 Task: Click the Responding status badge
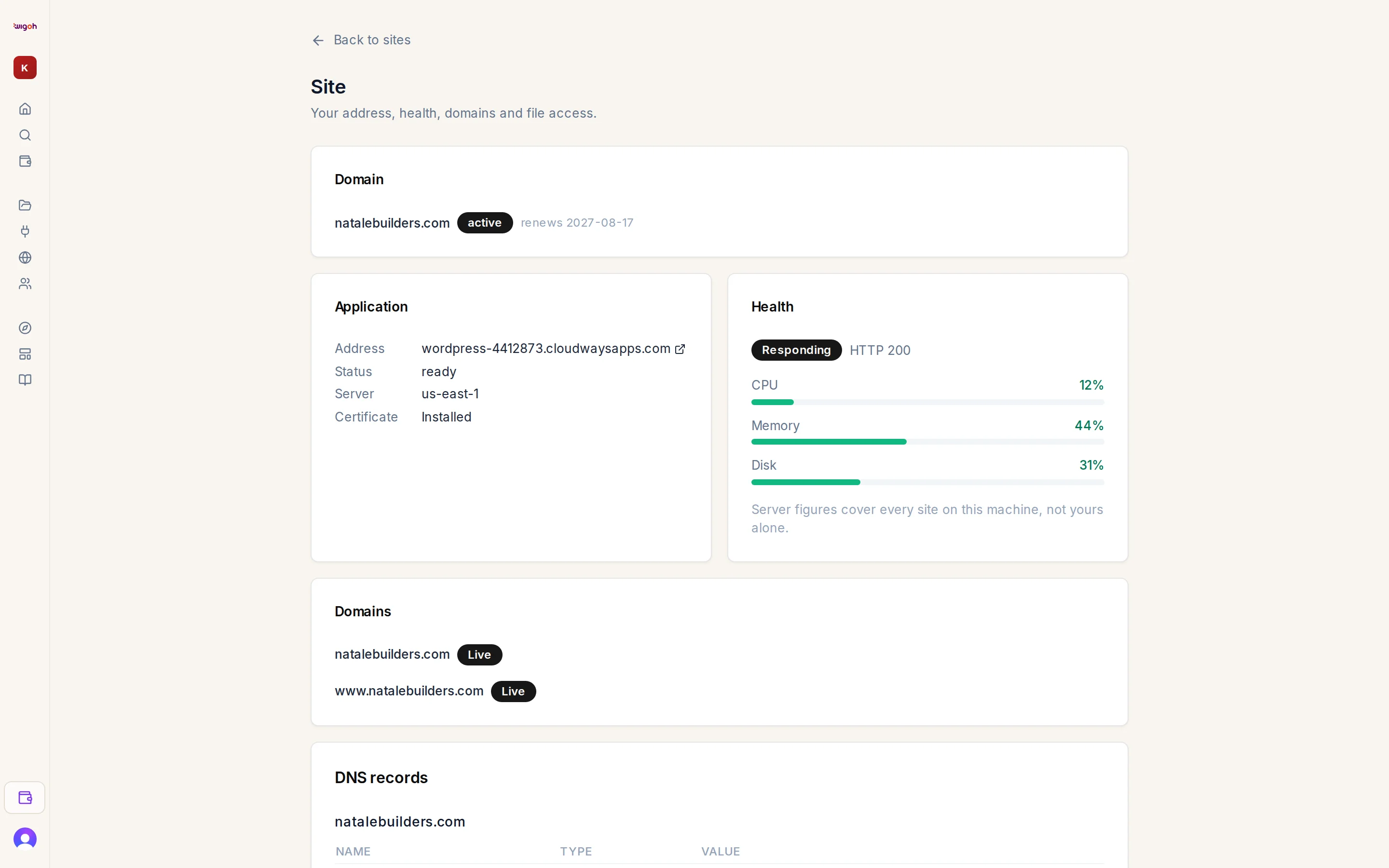(796, 350)
